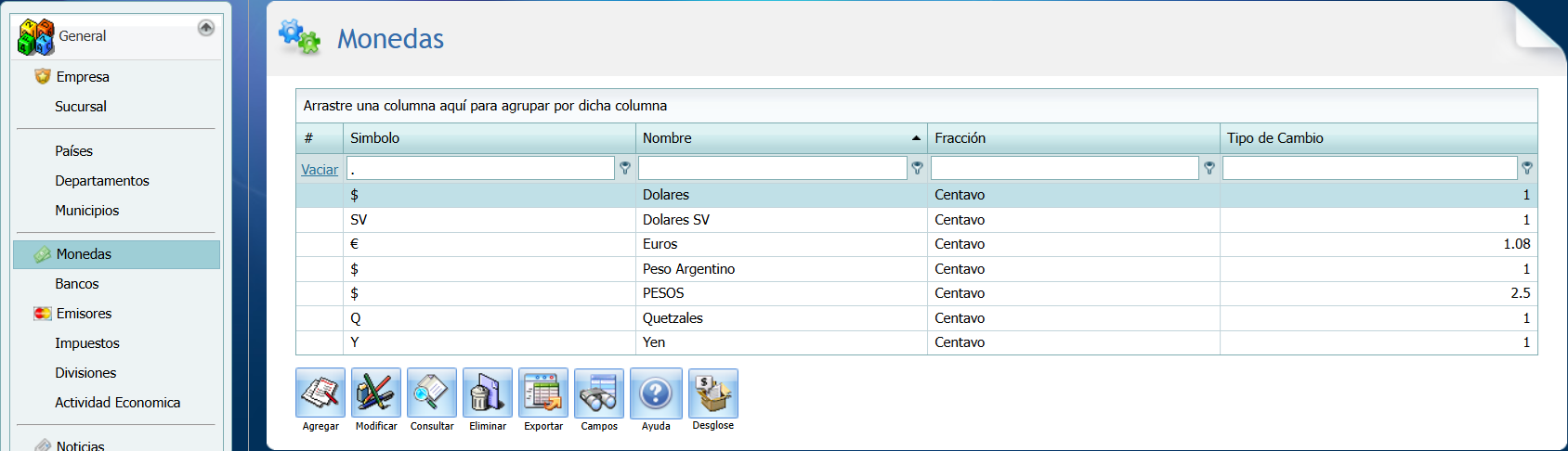The width and height of the screenshot is (1568, 451).
Task: Open Bancos in the sidebar
Action: pos(77,284)
